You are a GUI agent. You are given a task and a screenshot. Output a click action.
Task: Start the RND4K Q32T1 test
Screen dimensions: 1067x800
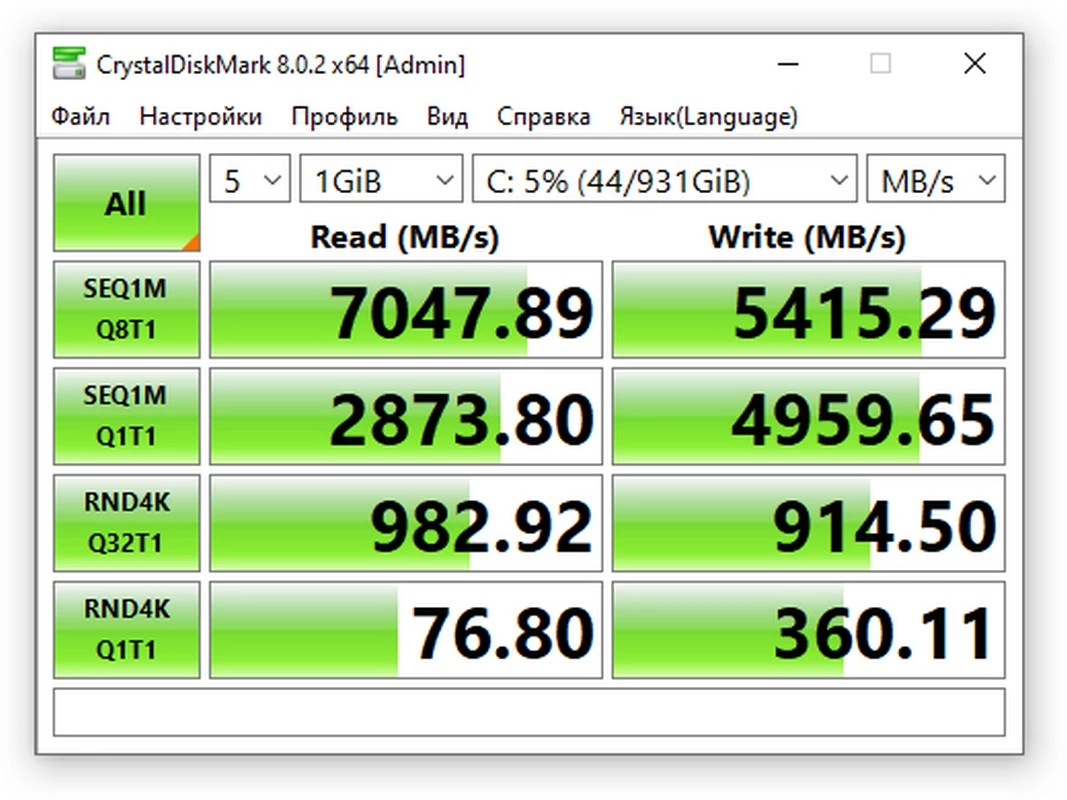[x=127, y=523]
